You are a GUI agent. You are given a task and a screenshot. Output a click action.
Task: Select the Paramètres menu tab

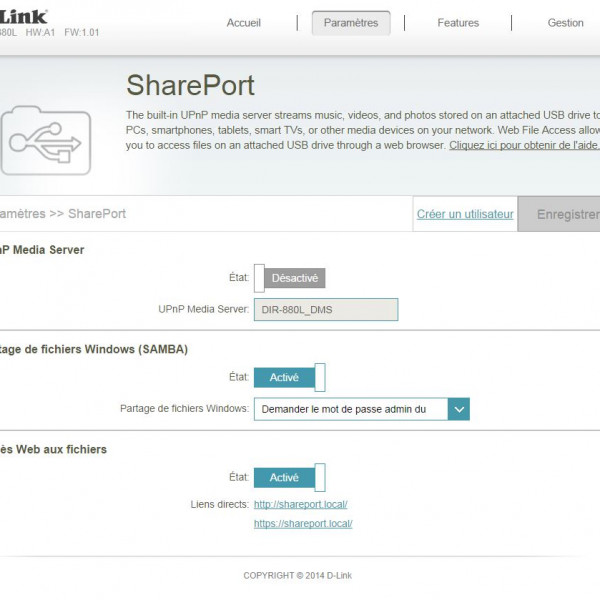[351, 23]
